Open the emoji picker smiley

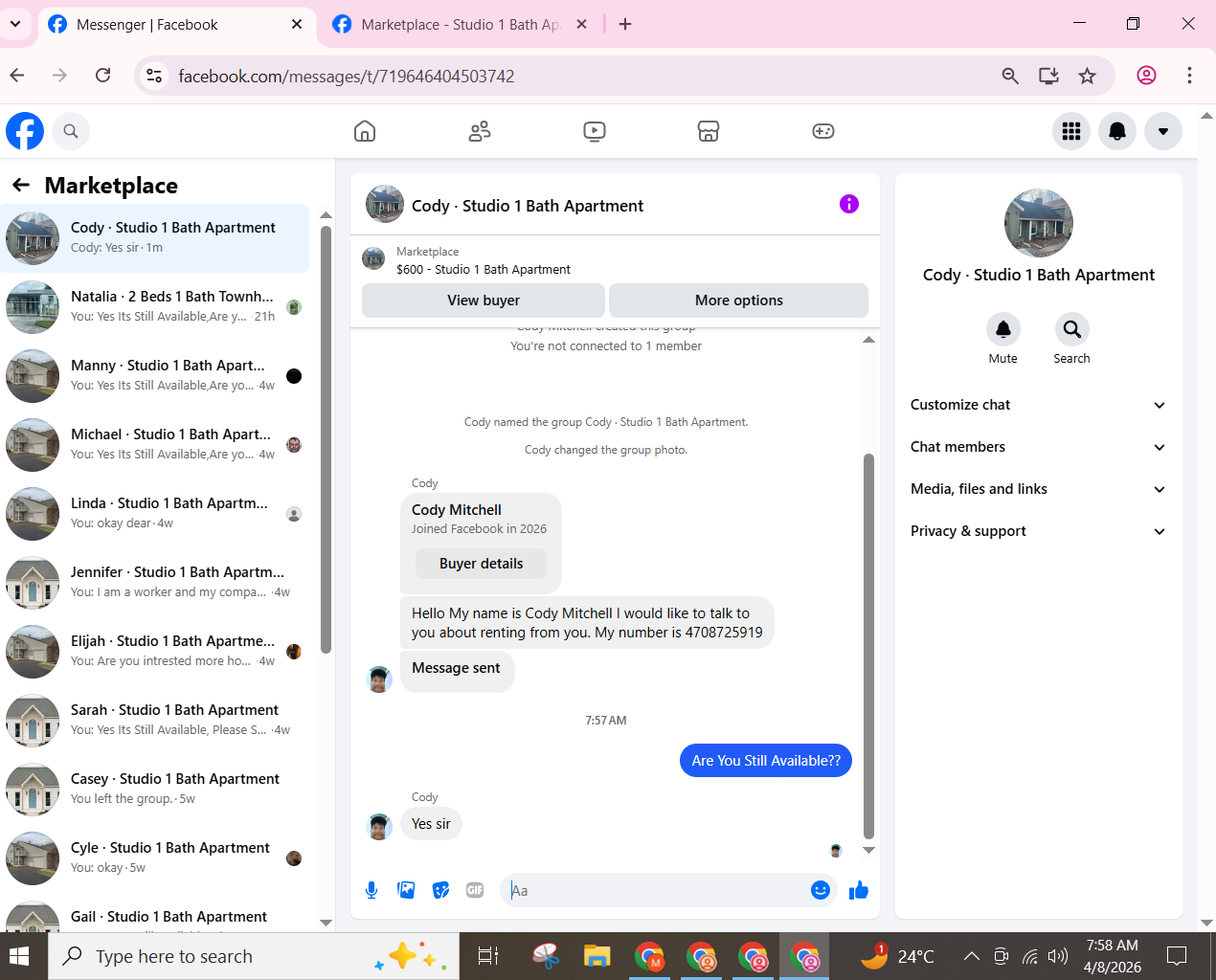click(x=821, y=890)
